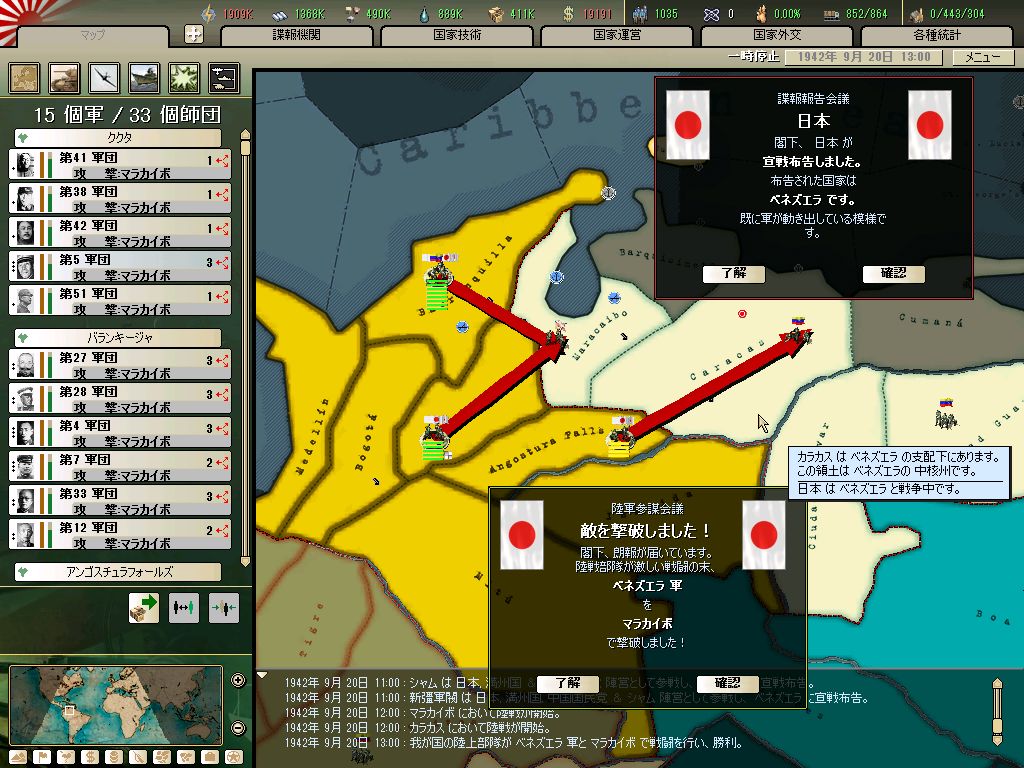Click the anchor port marker on the peninsula
The width and height of the screenshot is (1024, 768).
point(608,193)
